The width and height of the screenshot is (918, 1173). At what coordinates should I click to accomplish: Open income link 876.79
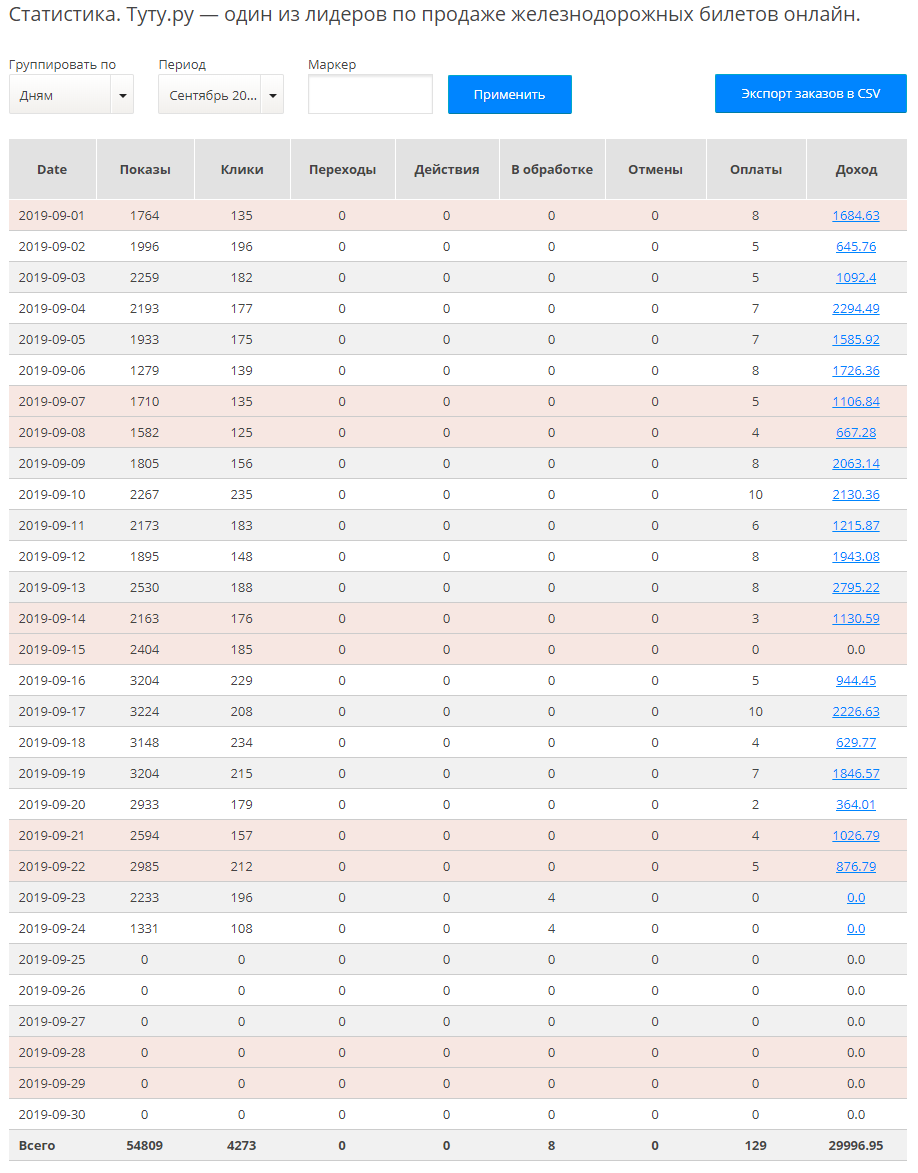coord(856,866)
